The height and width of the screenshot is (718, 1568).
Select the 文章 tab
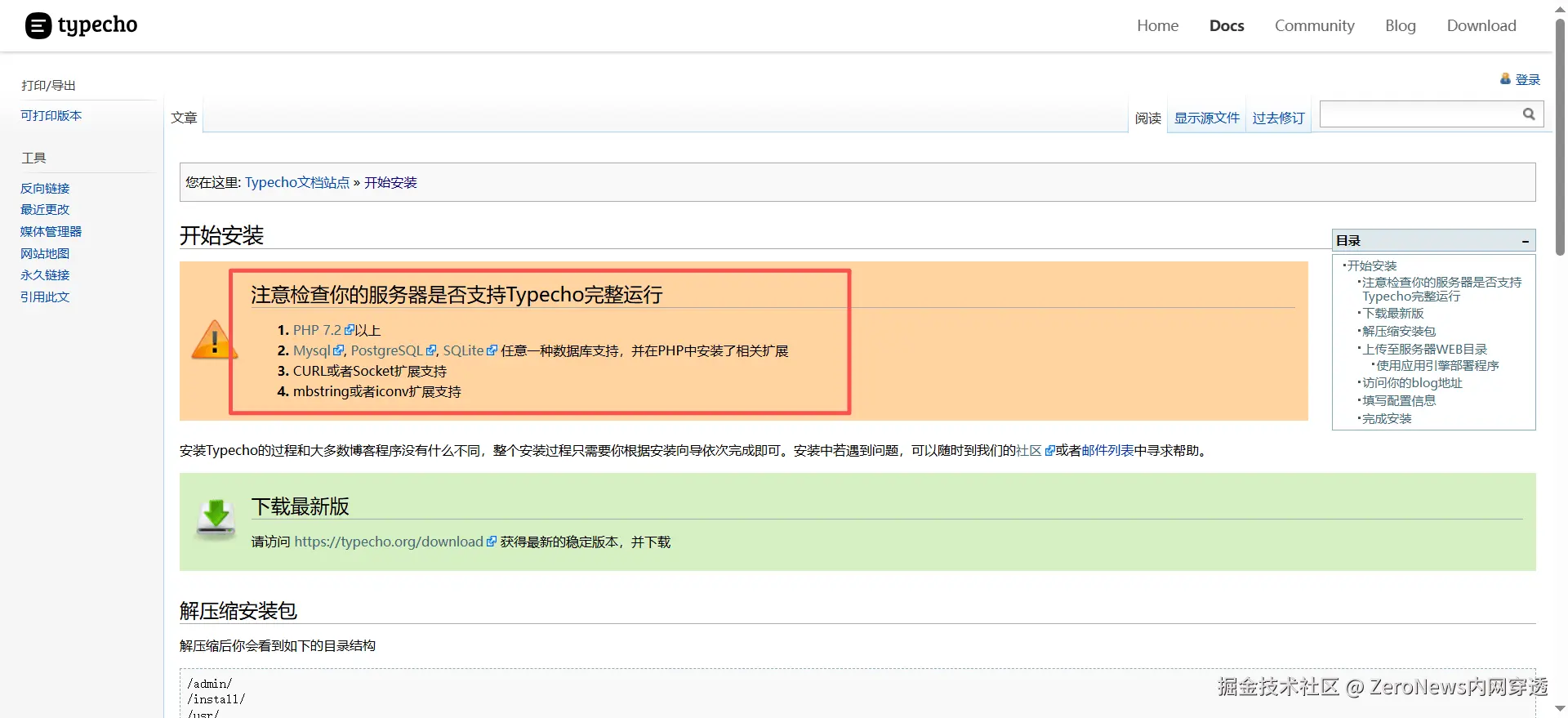pyautogui.click(x=184, y=118)
